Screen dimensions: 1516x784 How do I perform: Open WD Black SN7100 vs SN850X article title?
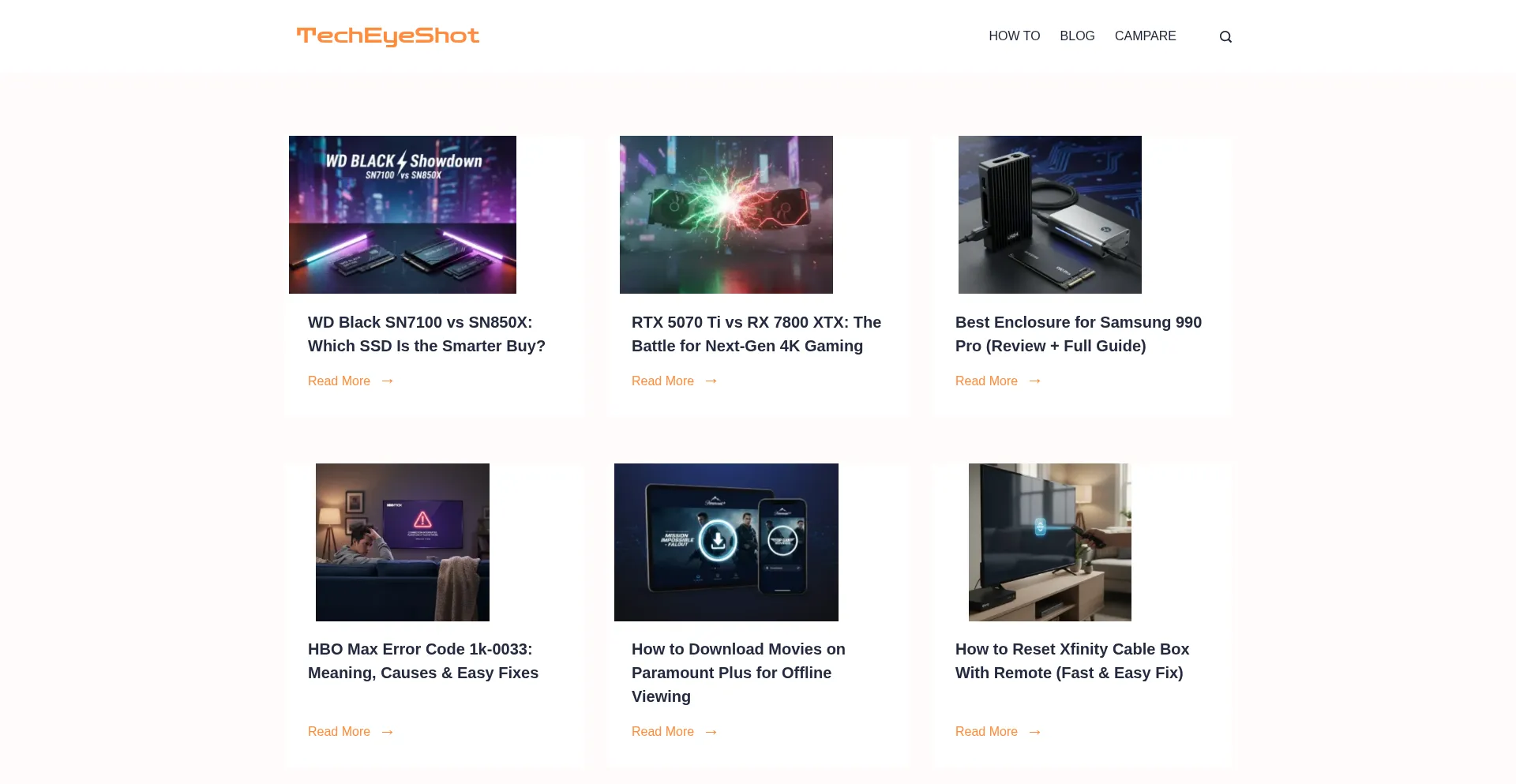click(x=426, y=334)
